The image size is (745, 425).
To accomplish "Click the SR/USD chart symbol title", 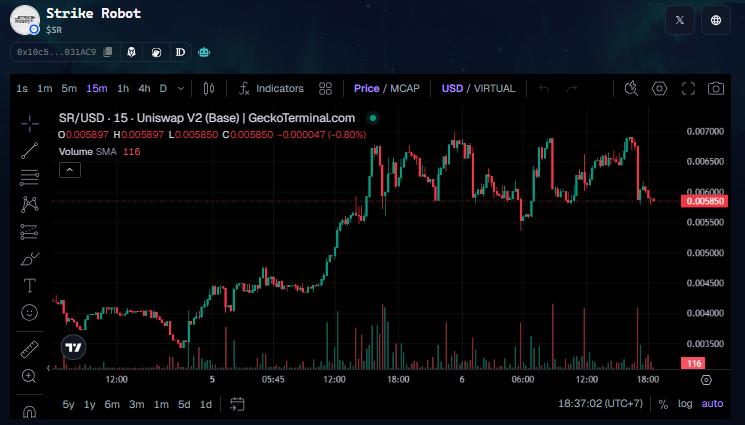I will click(x=207, y=118).
